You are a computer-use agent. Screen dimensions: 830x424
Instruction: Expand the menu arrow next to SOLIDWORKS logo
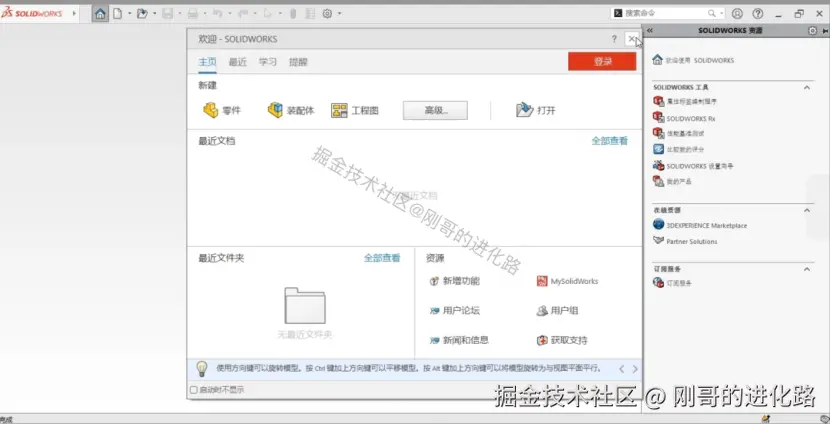tap(74, 13)
